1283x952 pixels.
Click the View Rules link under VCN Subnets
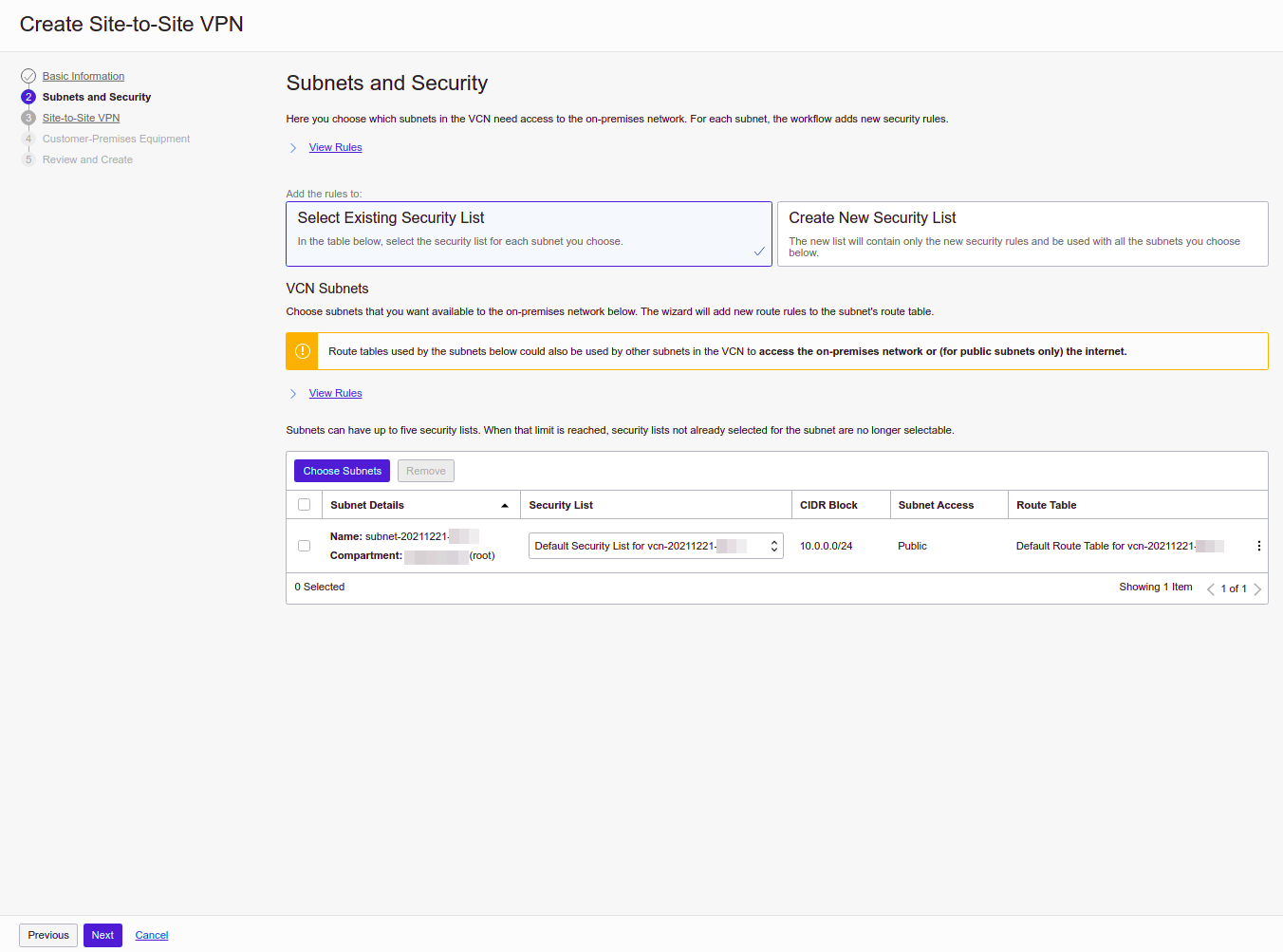pos(335,393)
